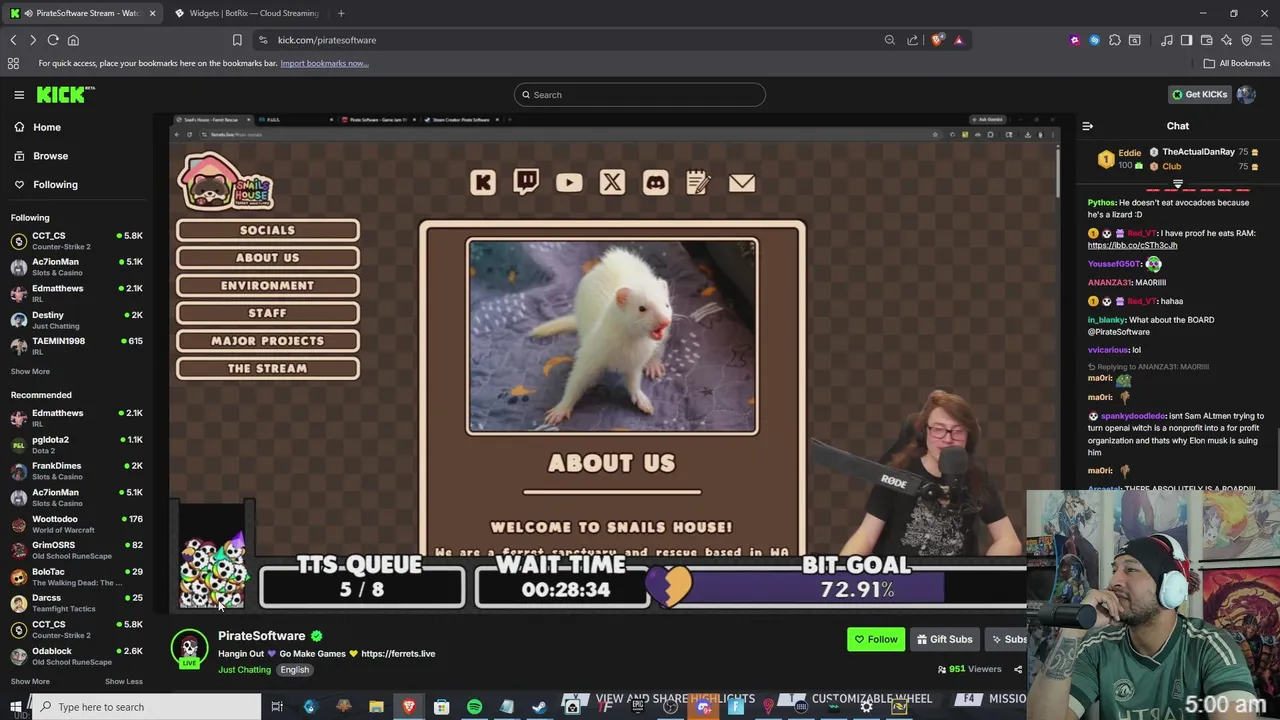
Task: Open File Explorer from the taskbar
Action: coord(376,707)
